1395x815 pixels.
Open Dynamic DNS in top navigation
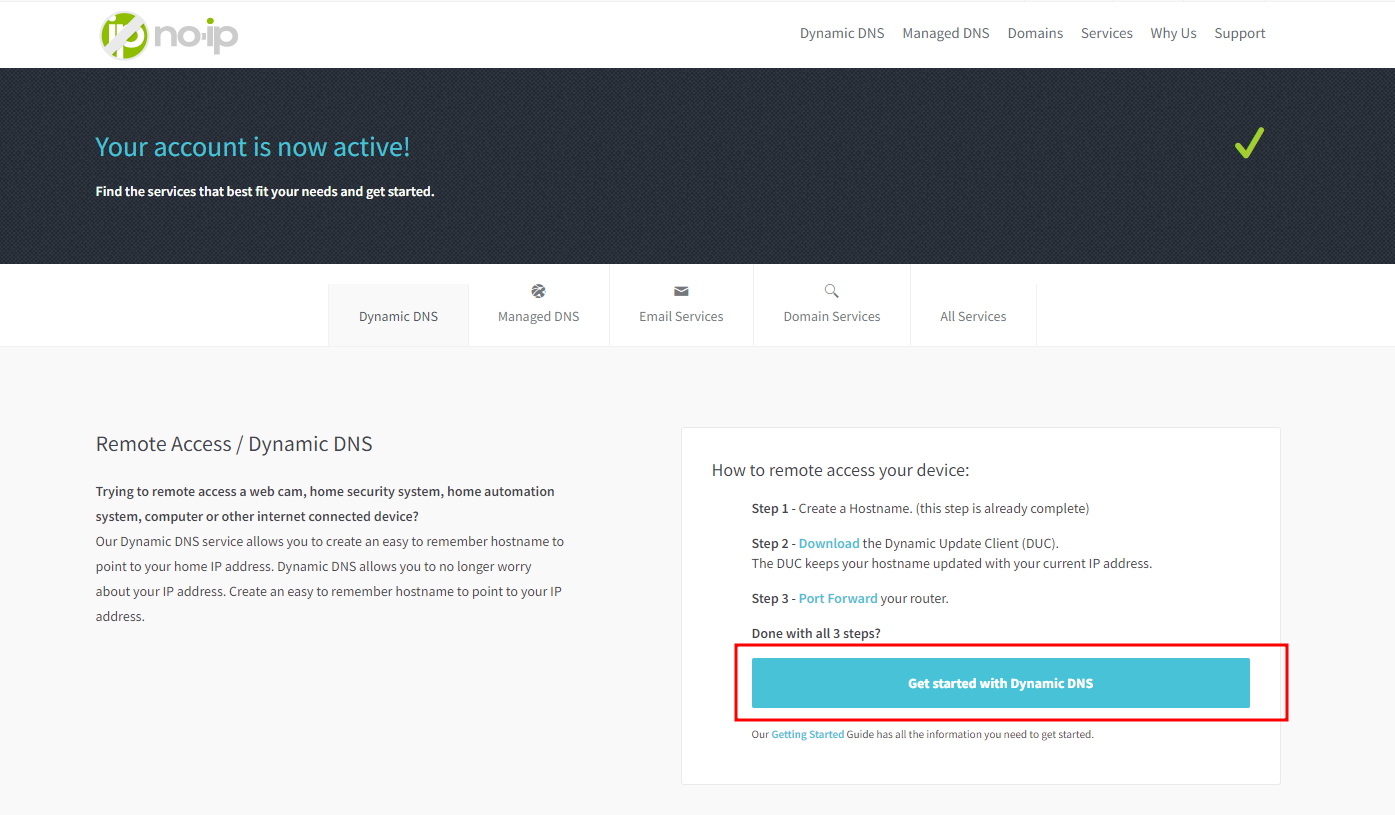pyautogui.click(x=842, y=33)
